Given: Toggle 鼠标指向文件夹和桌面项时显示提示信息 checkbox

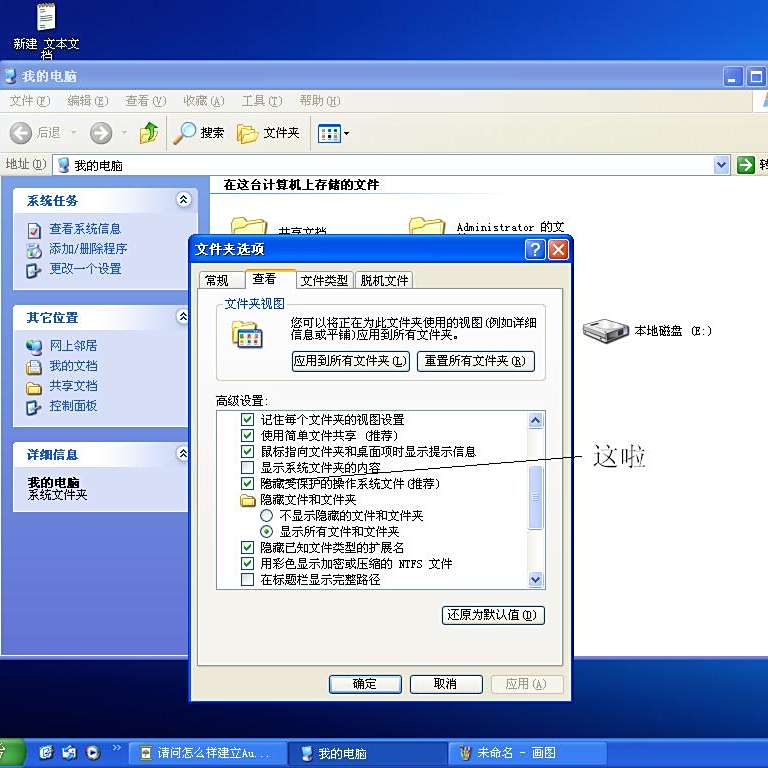Looking at the screenshot, I should pos(247,452).
